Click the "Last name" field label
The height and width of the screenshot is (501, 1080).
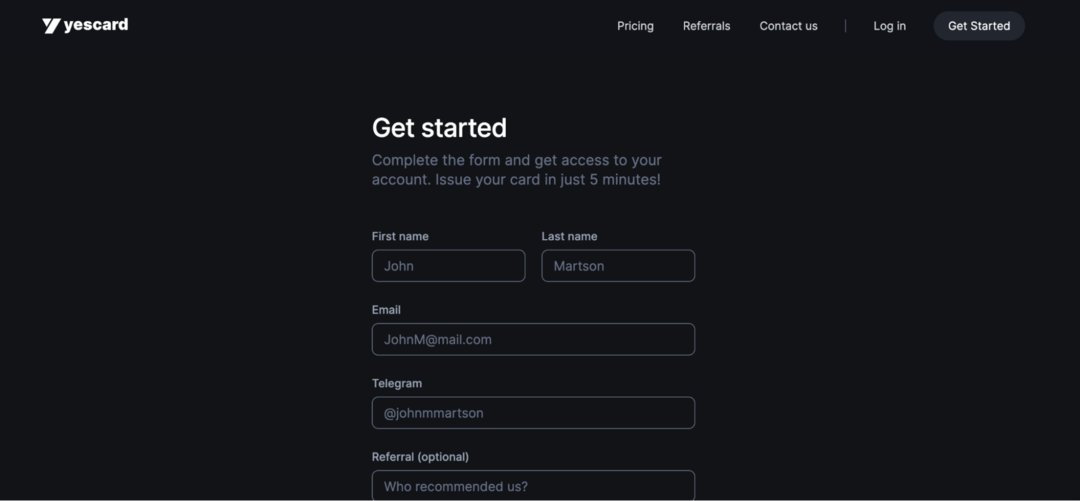569,237
